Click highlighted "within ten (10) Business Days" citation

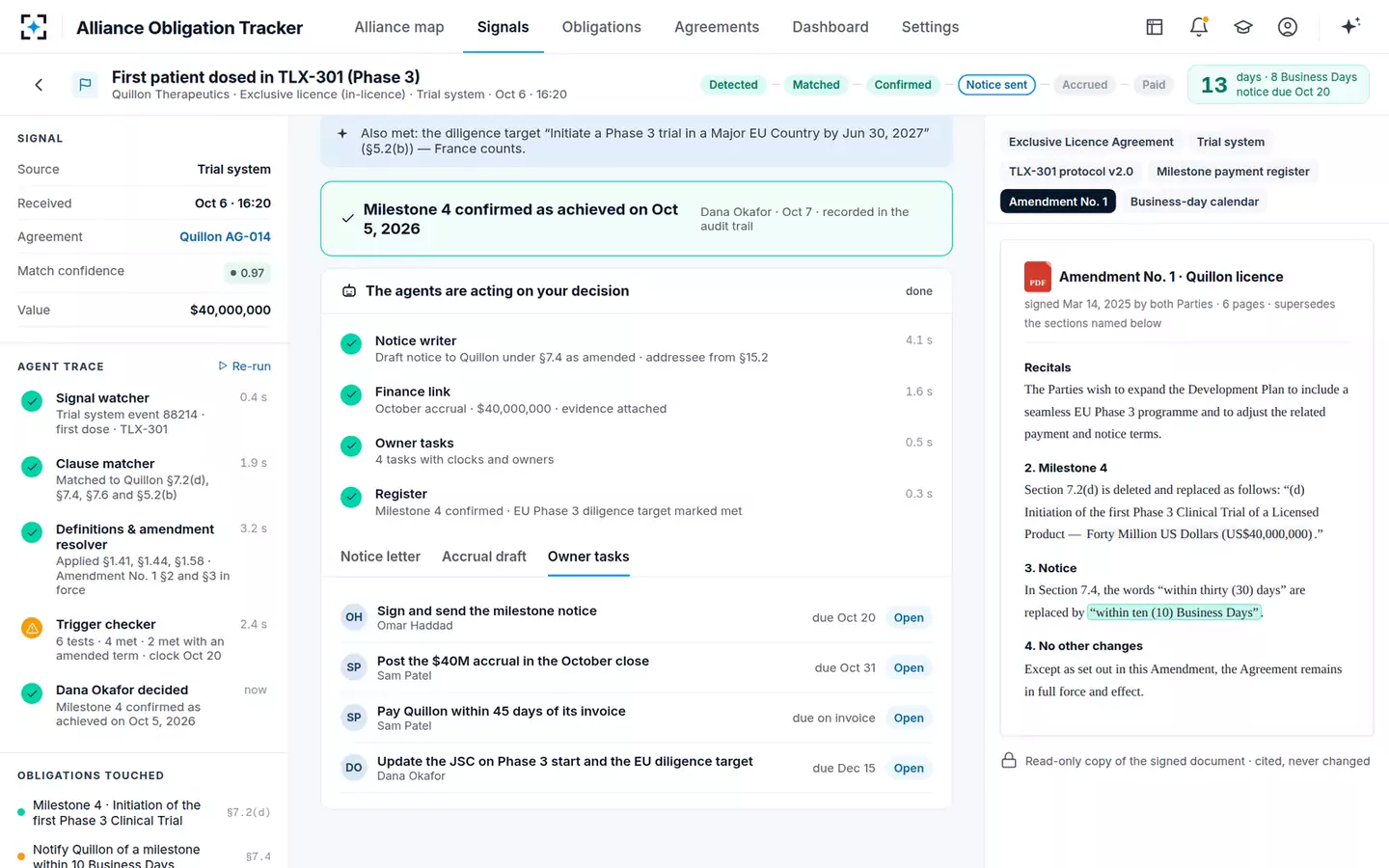[x=1174, y=612]
